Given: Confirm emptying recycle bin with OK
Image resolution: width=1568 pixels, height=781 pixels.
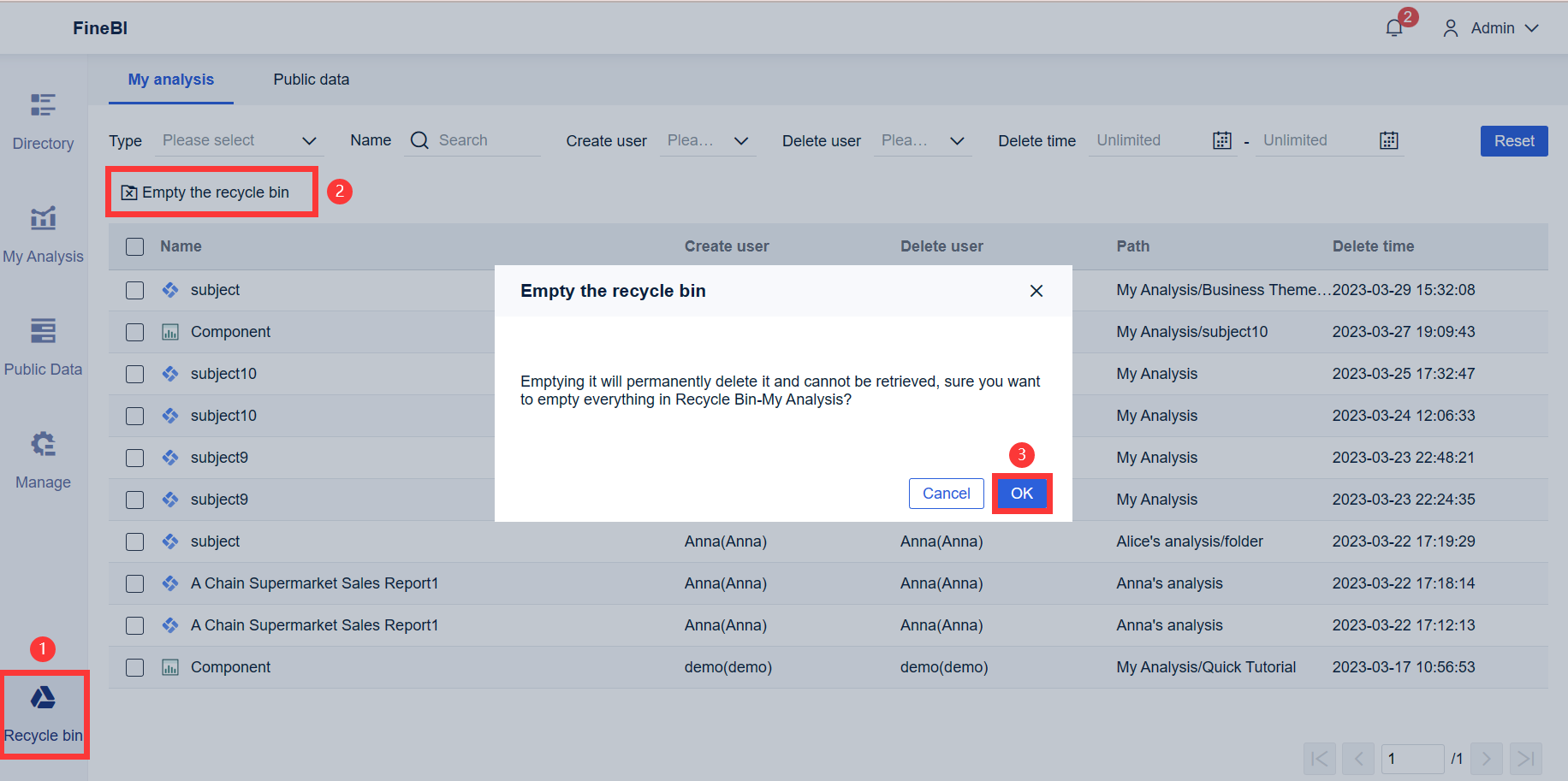Looking at the screenshot, I should [1021, 493].
